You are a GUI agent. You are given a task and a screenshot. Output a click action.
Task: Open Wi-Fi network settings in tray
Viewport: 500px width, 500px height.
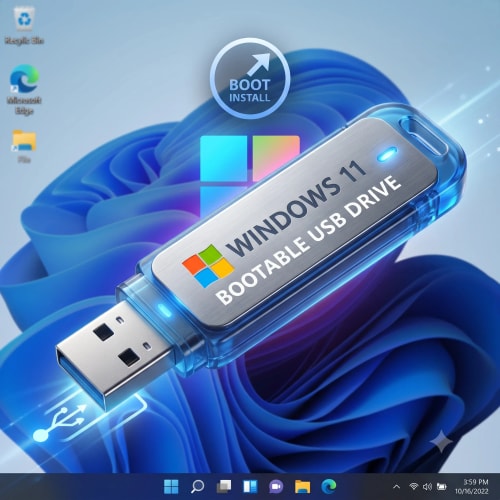coord(414,486)
